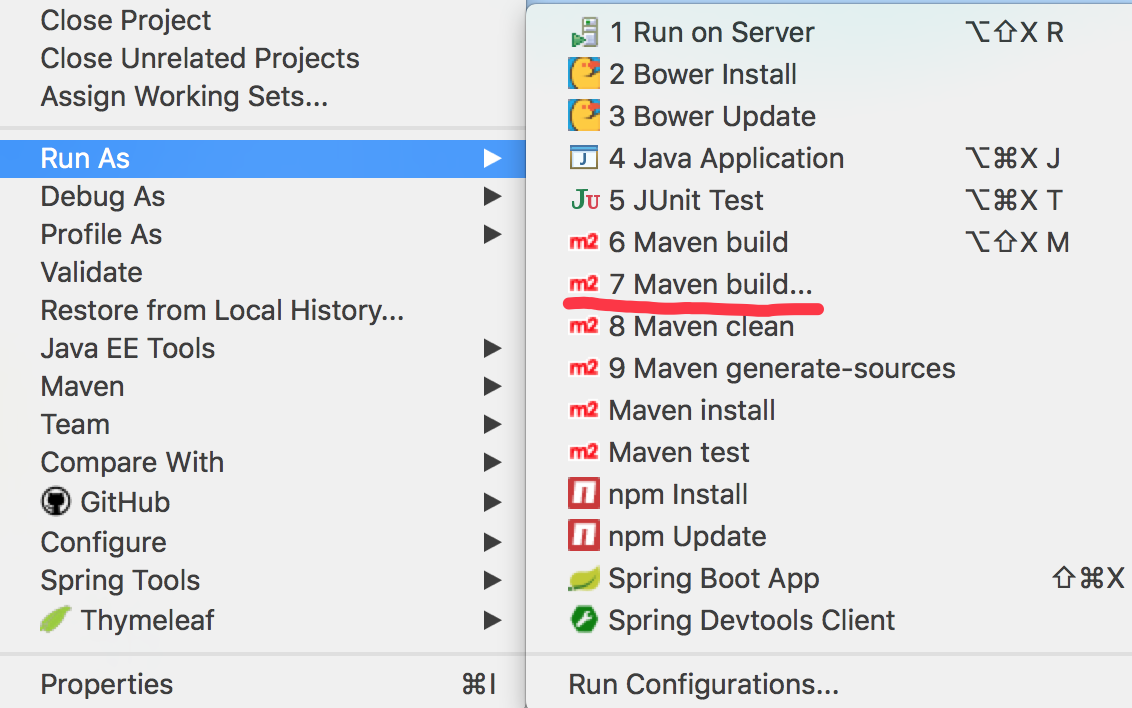Click the JUnit Test icon
This screenshot has height=708, width=1132.
coord(585,200)
